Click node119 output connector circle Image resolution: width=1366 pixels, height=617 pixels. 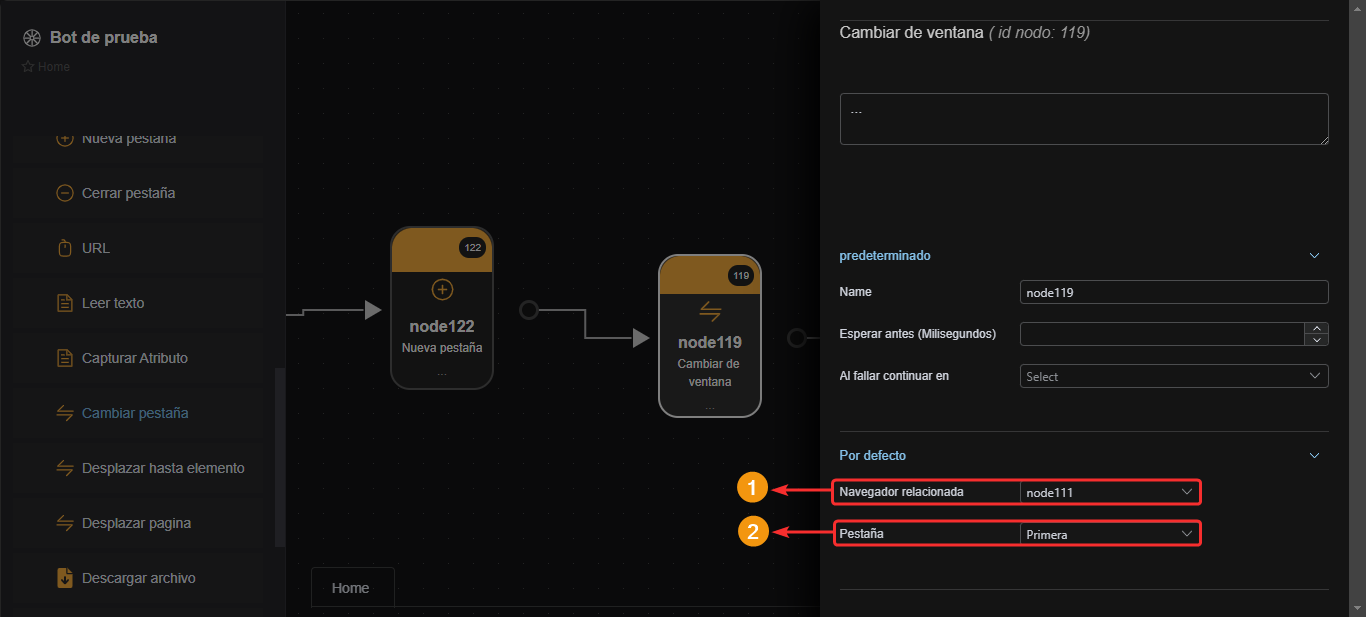tap(796, 338)
